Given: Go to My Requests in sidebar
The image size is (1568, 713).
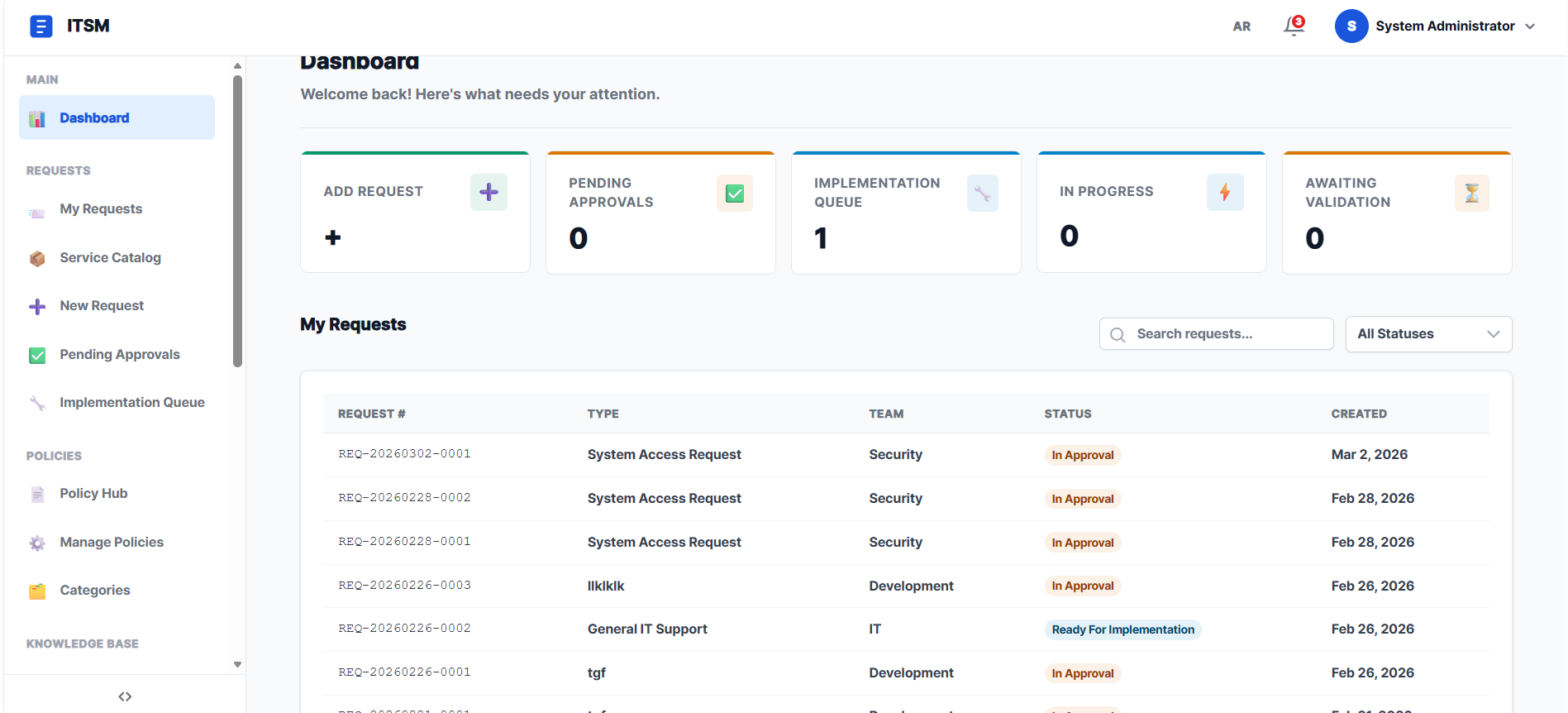Looking at the screenshot, I should pyautogui.click(x=117, y=209).
